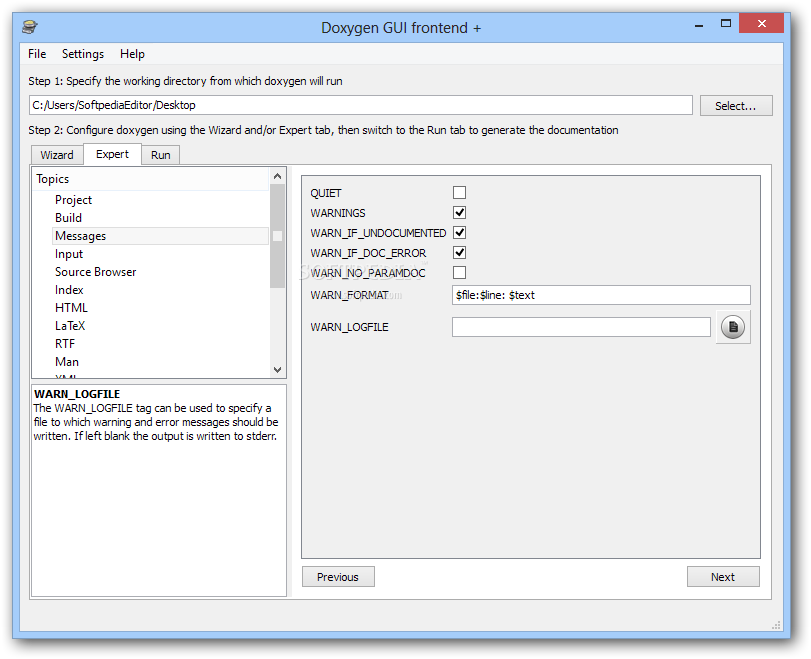Click the Topics scrollbar thumb

[277, 236]
